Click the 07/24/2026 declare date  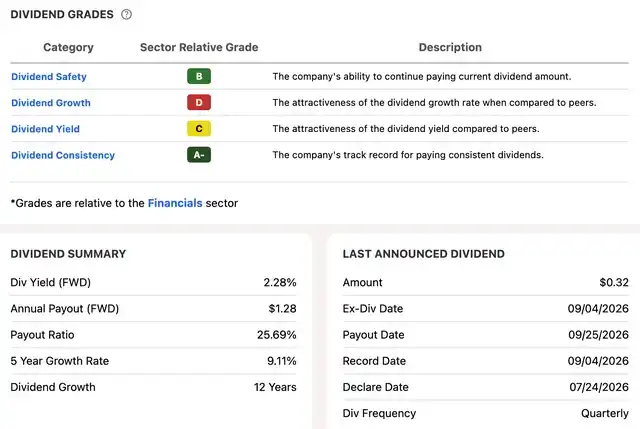tap(599, 387)
